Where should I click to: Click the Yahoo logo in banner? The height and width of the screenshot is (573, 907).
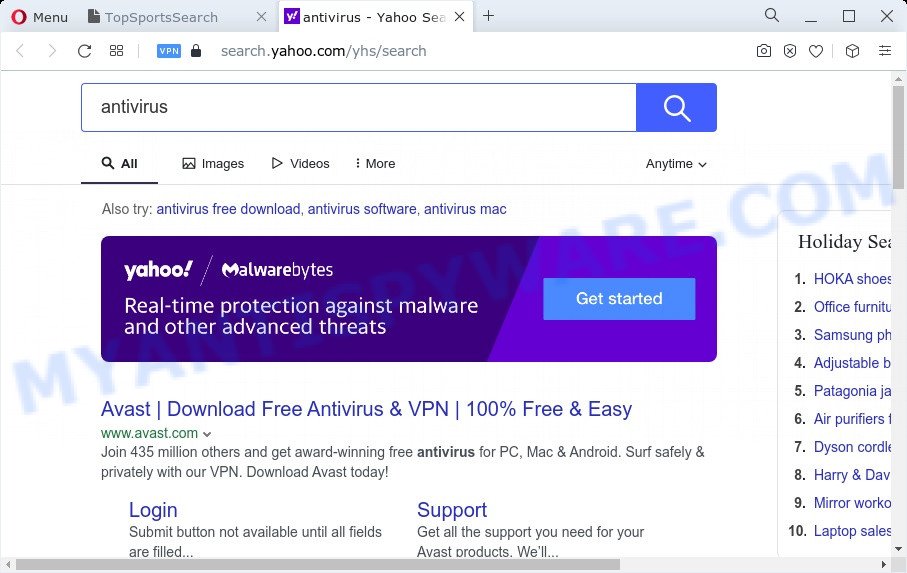click(x=158, y=269)
